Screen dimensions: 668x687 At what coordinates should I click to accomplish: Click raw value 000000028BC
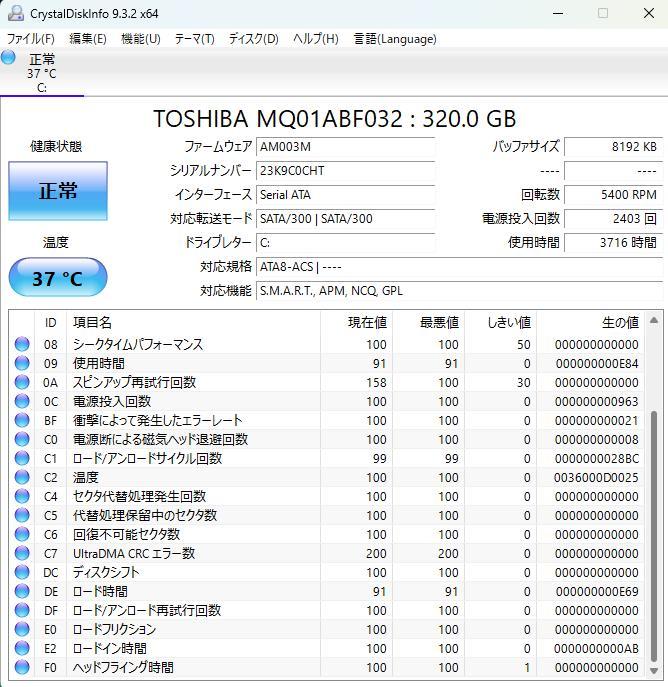[x=597, y=459]
